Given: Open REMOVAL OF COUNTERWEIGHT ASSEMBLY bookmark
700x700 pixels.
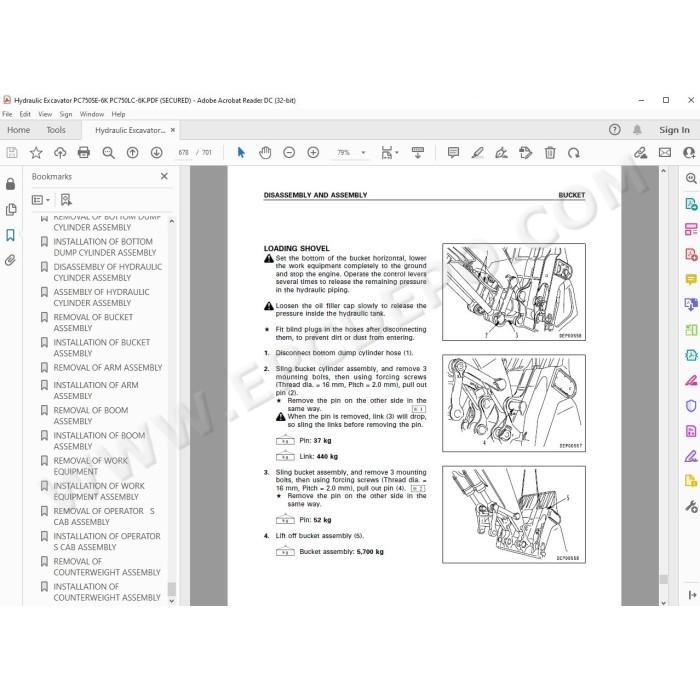Looking at the screenshot, I should [107, 567].
